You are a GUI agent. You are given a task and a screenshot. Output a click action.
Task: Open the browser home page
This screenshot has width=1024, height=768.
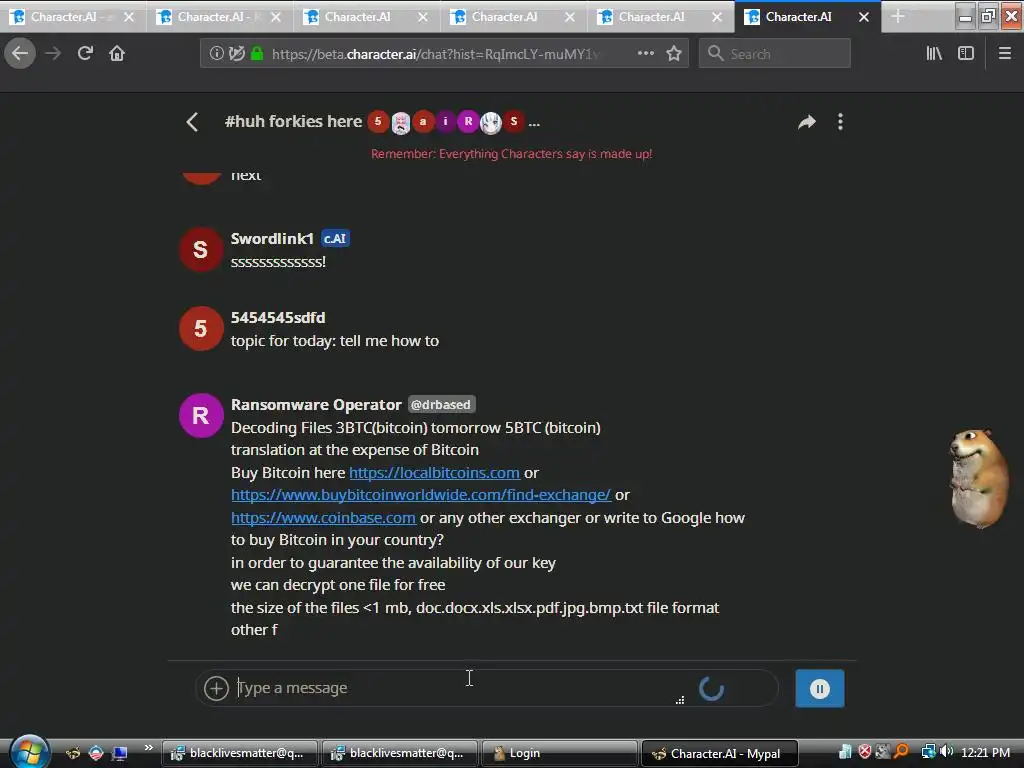(117, 54)
